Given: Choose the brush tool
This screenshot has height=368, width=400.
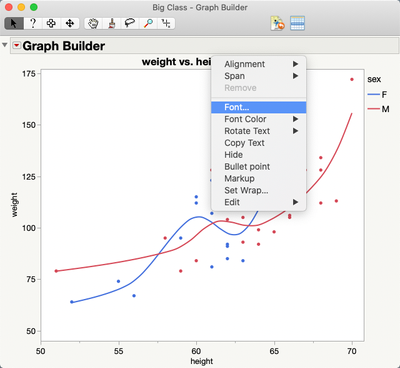Looking at the screenshot, I should click(x=112, y=24).
